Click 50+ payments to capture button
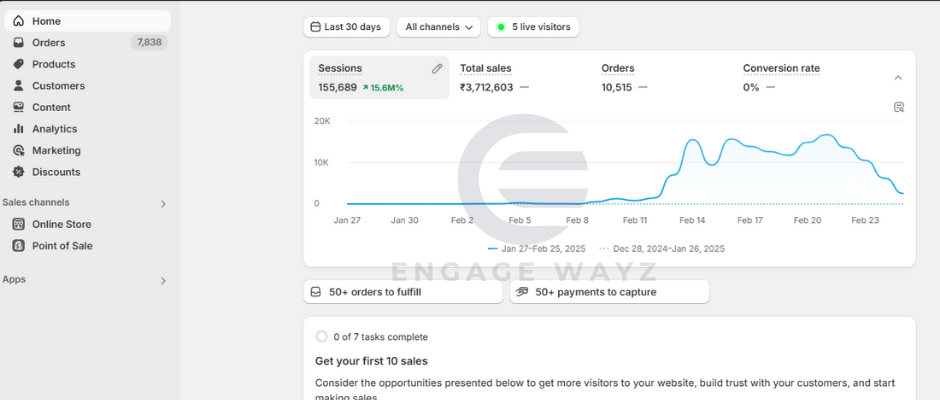The width and height of the screenshot is (940, 400). click(609, 292)
